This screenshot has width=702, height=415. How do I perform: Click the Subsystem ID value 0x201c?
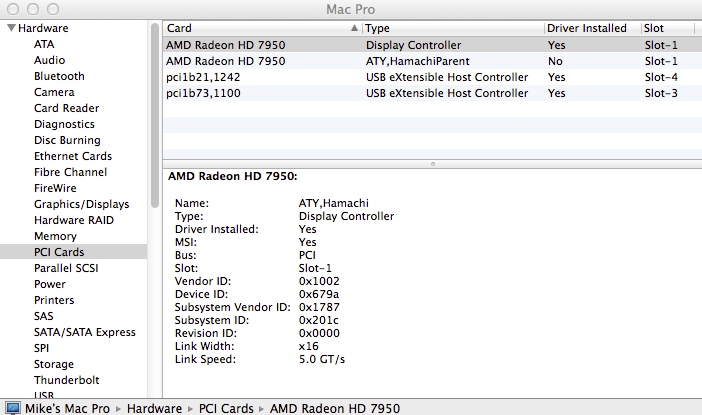tap(319, 320)
